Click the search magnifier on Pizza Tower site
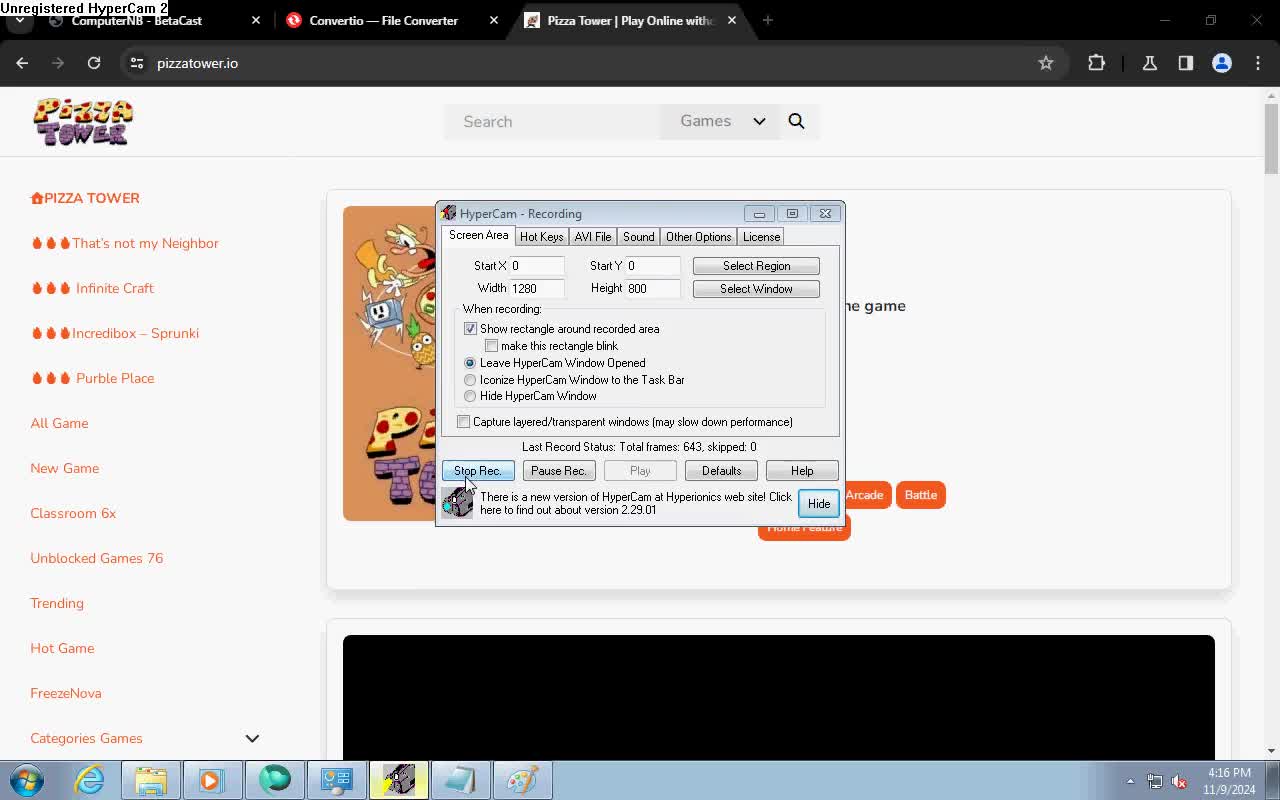The image size is (1280, 800). point(796,121)
